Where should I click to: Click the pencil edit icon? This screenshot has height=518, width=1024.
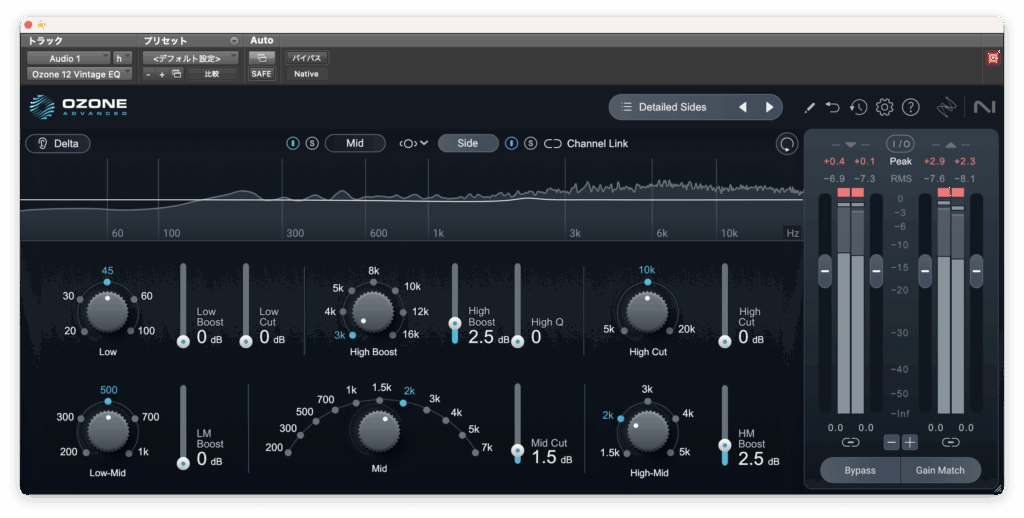click(809, 107)
